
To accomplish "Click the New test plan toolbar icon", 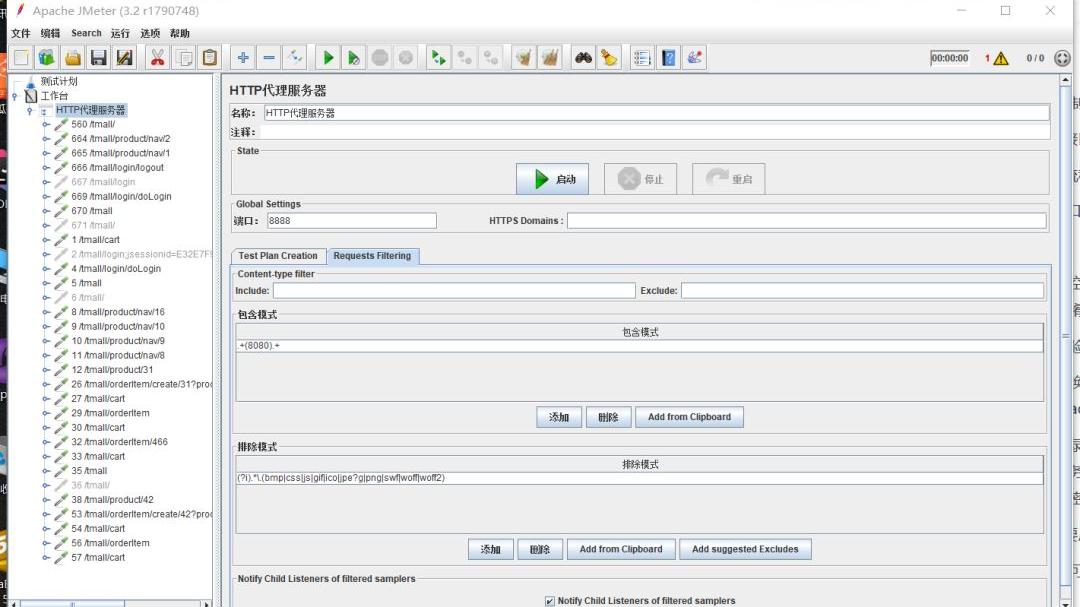I will coord(21,58).
